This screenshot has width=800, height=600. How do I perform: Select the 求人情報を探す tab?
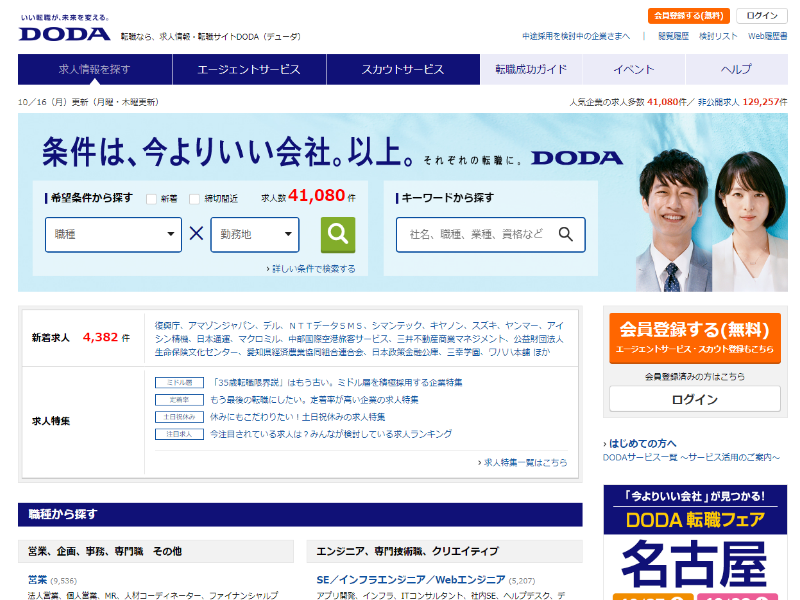click(95, 69)
